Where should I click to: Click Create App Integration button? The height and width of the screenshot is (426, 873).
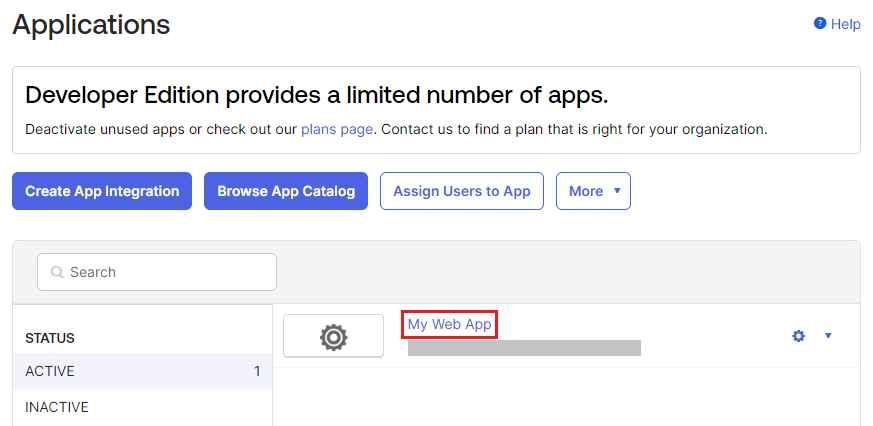click(102, 191)
